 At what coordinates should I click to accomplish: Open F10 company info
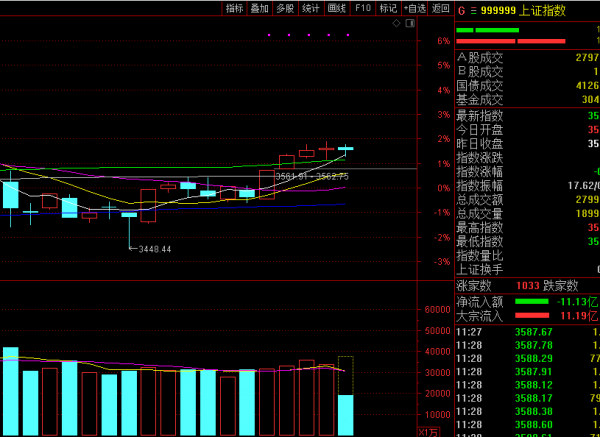362,8
